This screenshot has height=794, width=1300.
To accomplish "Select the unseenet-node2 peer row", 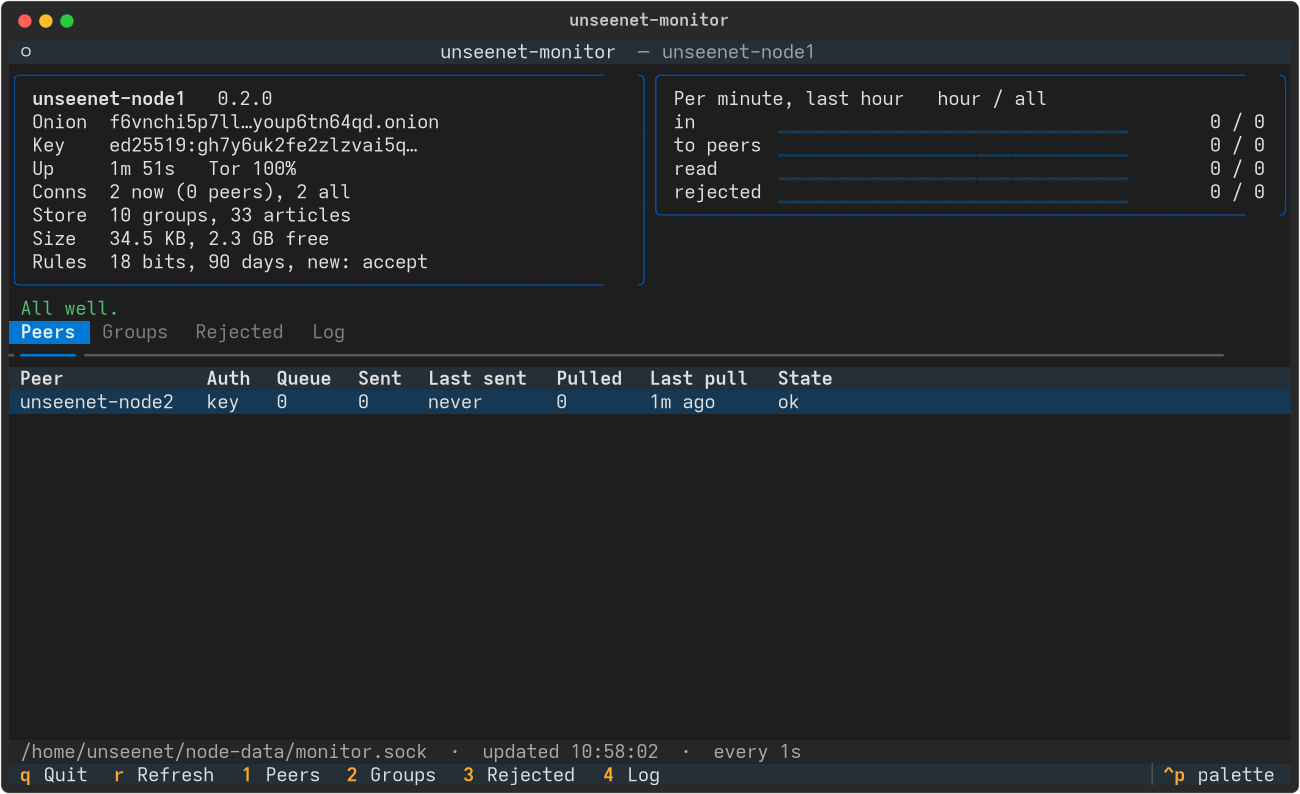I will 650,402.
